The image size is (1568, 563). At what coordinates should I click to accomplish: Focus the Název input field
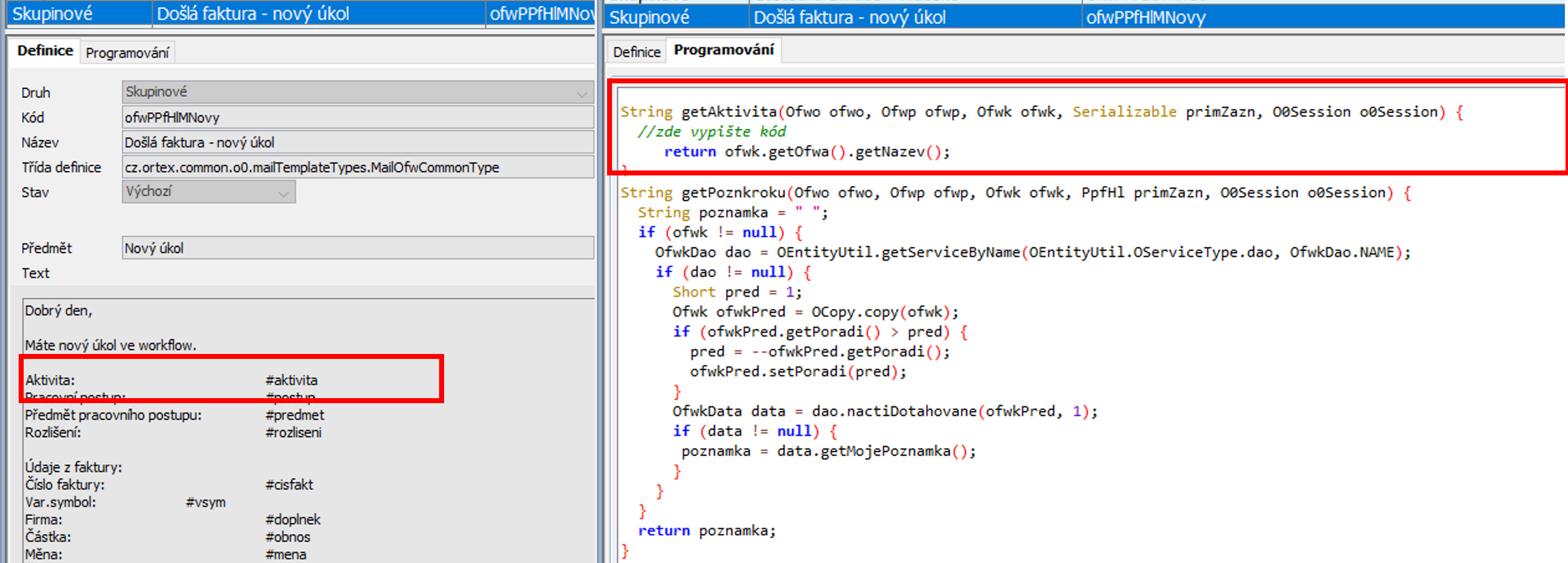357,142
